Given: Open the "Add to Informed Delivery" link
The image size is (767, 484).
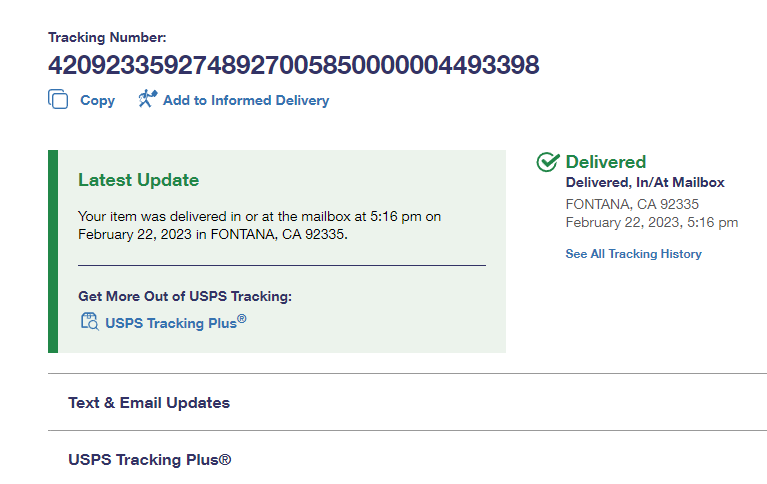Looking at the screenshot, I should pyautogui.click(x=245, y=100).
